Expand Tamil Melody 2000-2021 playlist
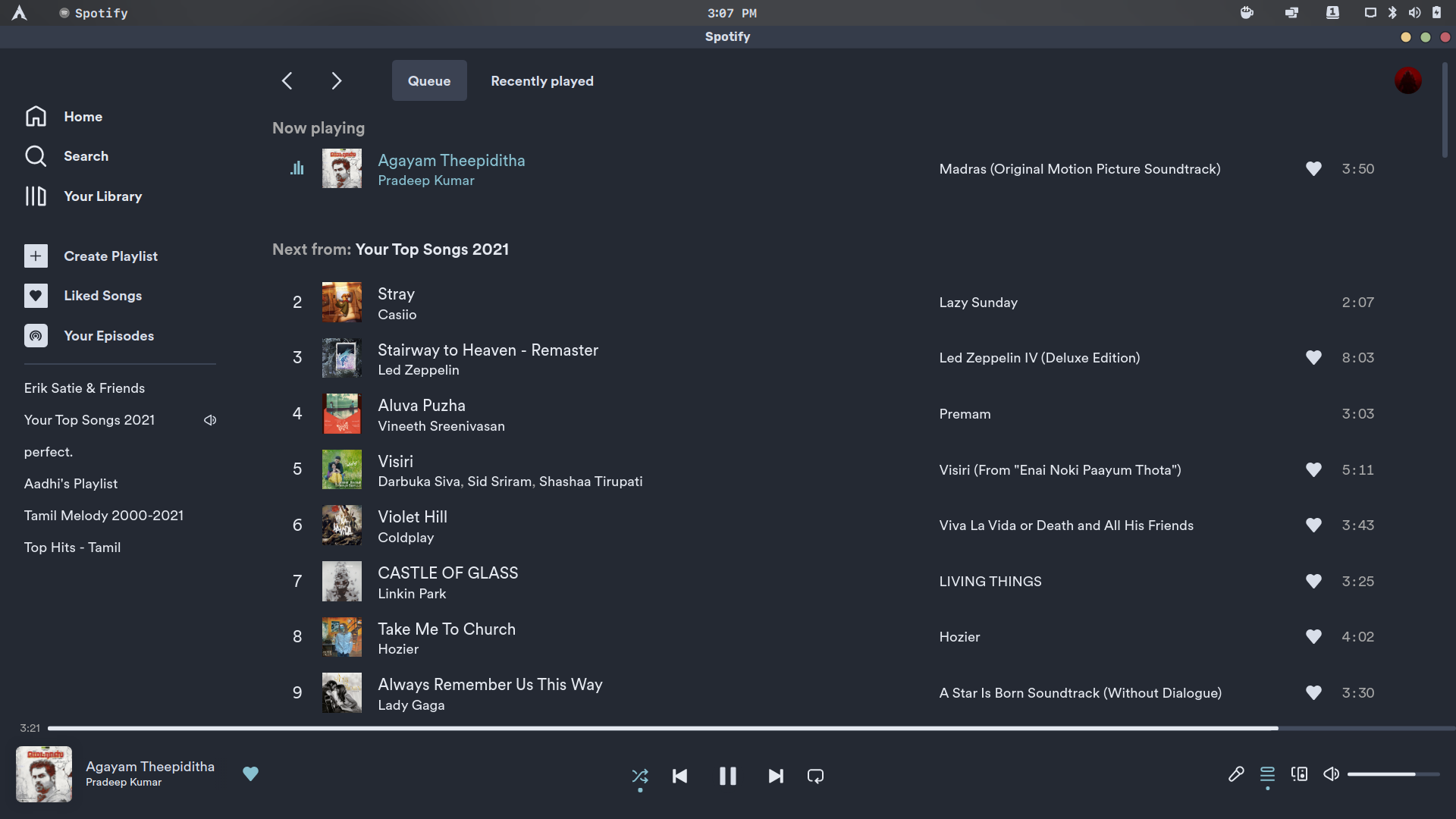1456x819 pixels. 105,515
